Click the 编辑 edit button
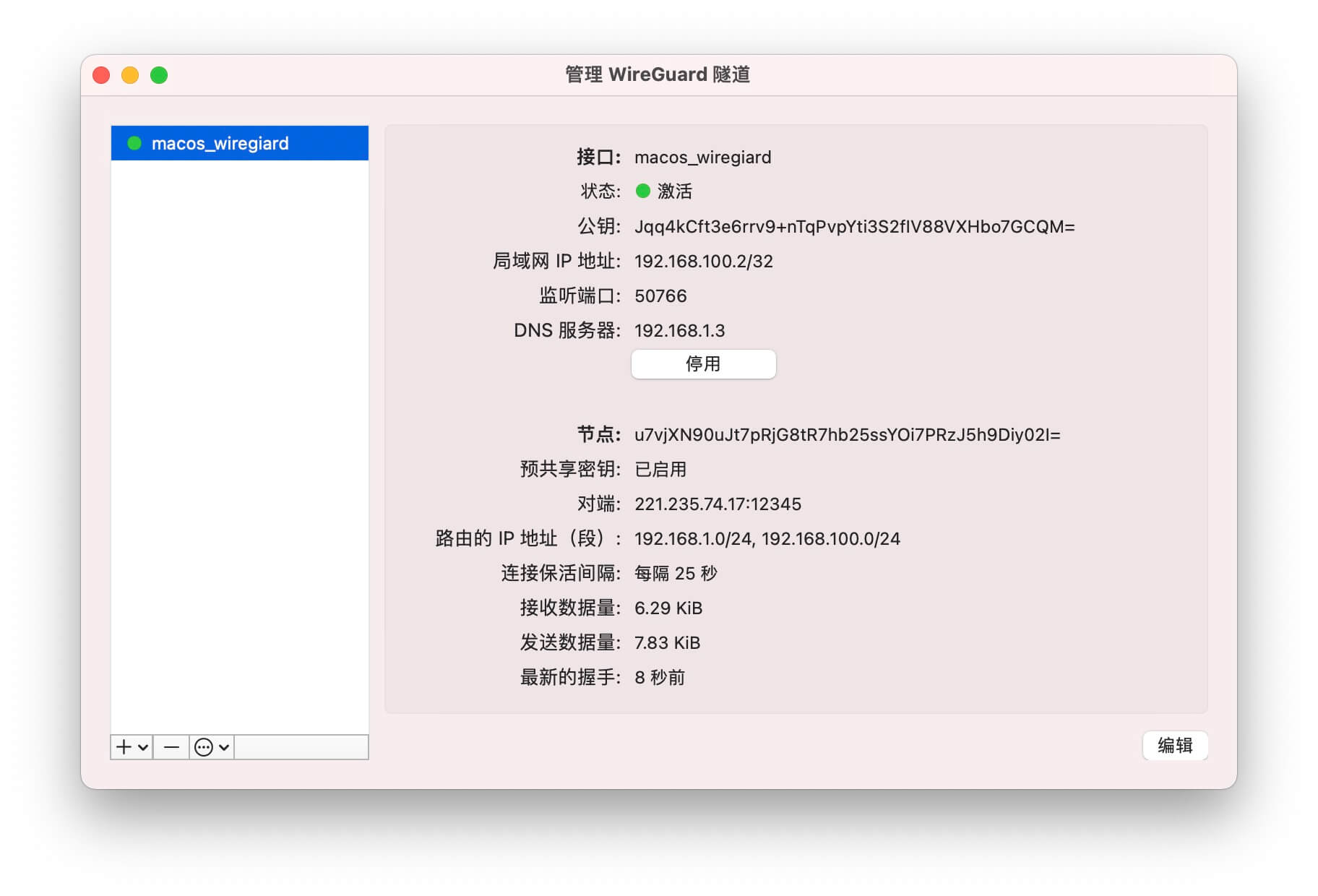 point(1175,746)
